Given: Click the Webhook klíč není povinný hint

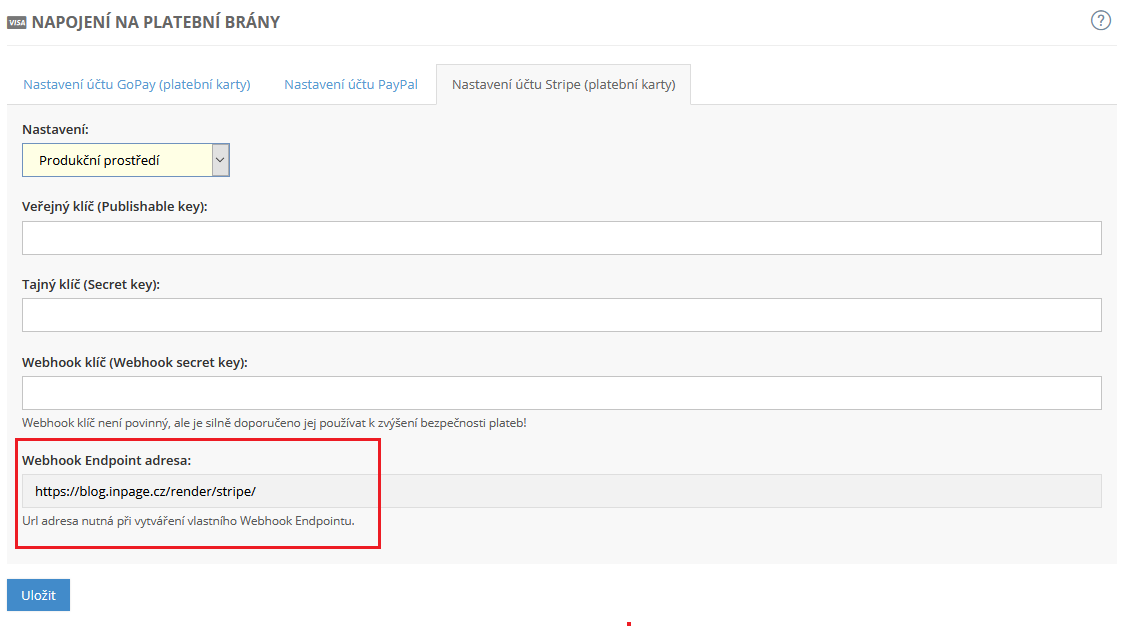Looking at the screenshot, I should [x=274, y=423].
